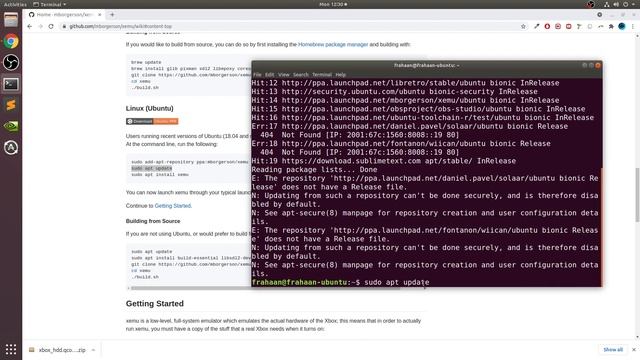This screenshot has width=640, height=360.
Task: Follow the Getting Started link
Action: click(173, 206)
